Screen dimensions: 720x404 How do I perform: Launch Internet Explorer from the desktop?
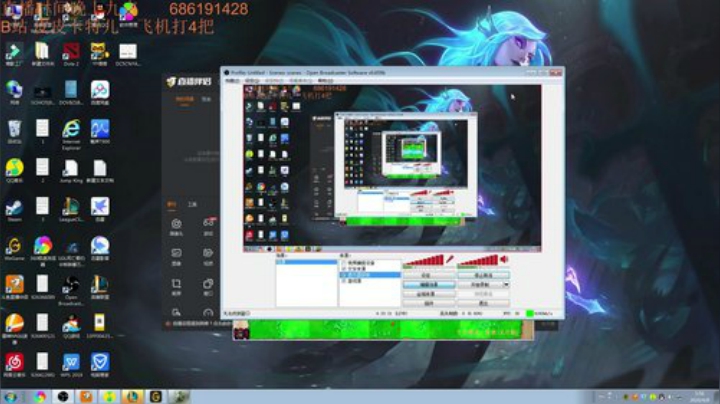[71, 133]
